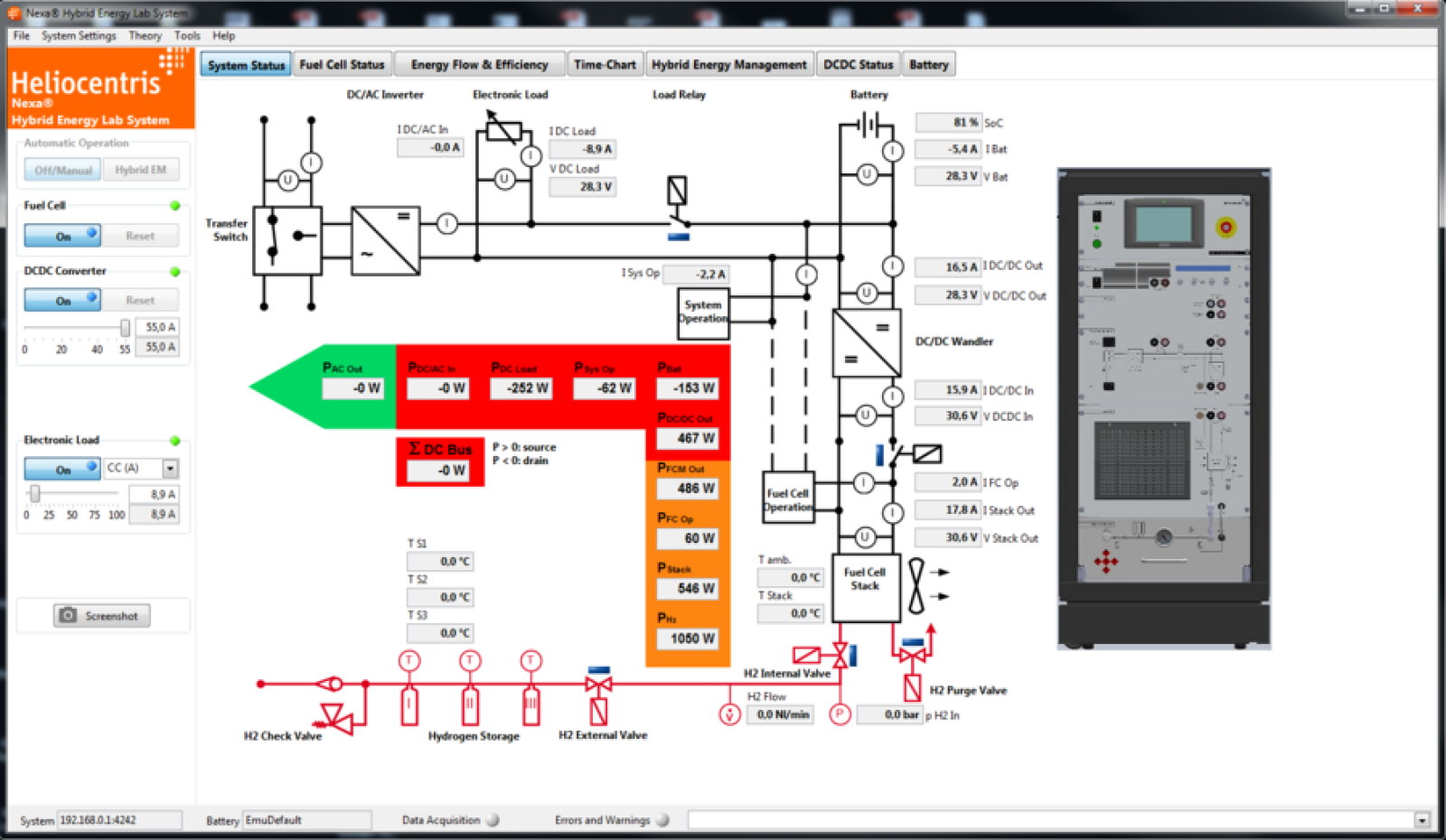Toggle the Electronic Load On button
1446x840 pixels.
point(62,469)
